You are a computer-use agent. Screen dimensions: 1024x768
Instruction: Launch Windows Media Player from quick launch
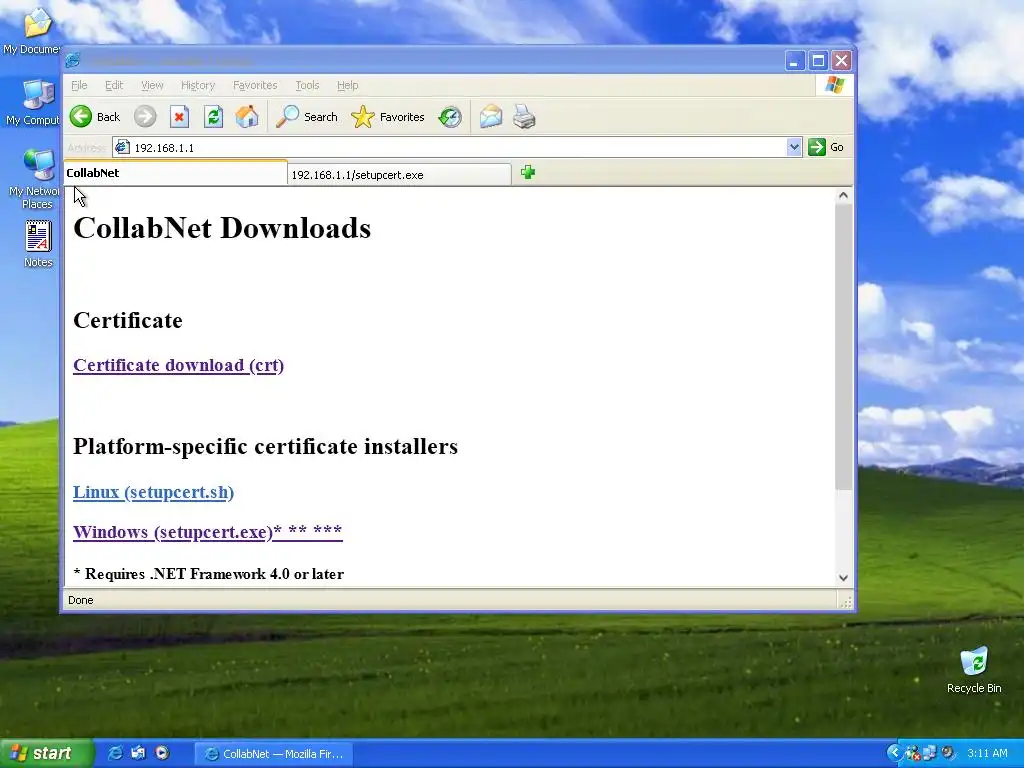coord(162,753)
